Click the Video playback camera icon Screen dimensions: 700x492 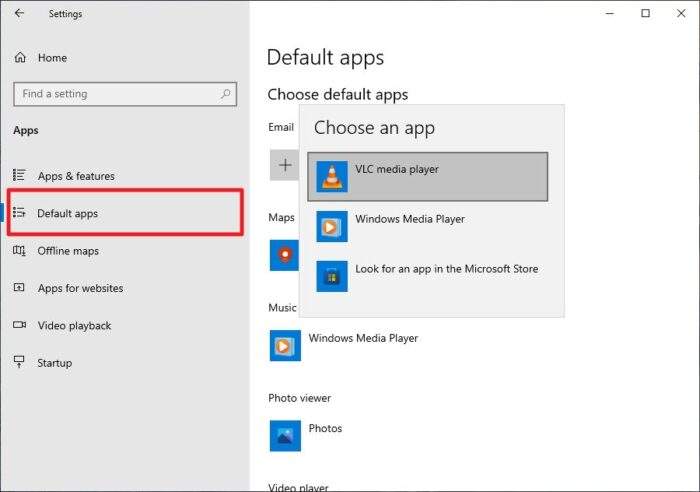point(19,325)
